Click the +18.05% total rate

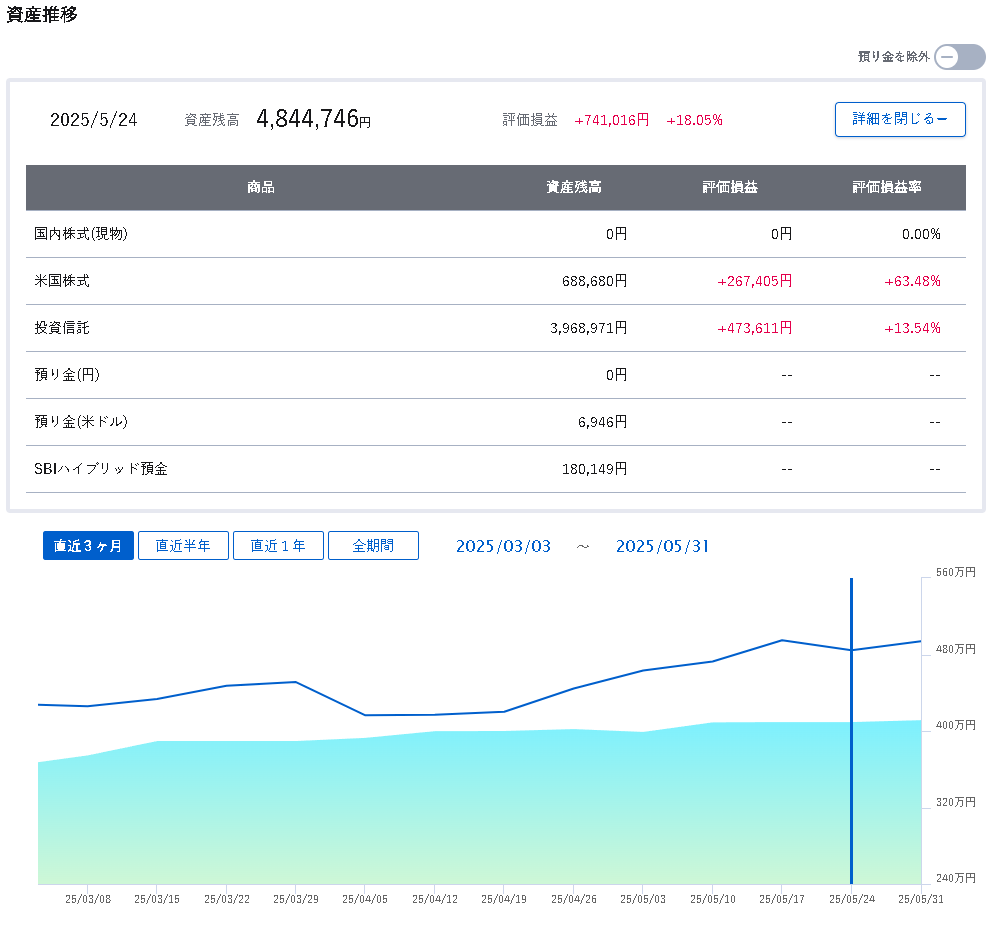pos(694,120)
